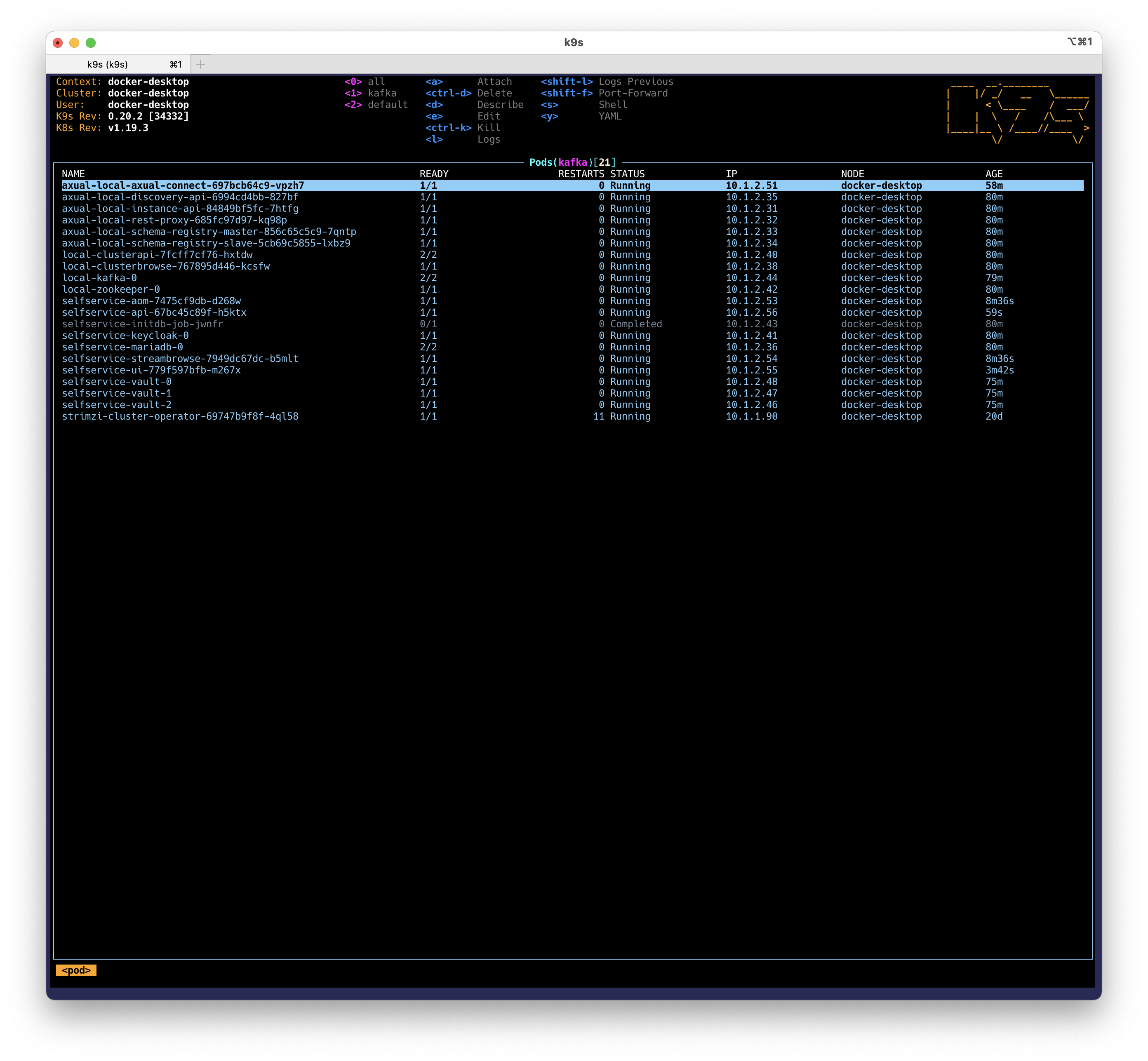The image size is (1148, 1061).
Task: Click the RESTARTS column header
Action: tap(581, 174)
